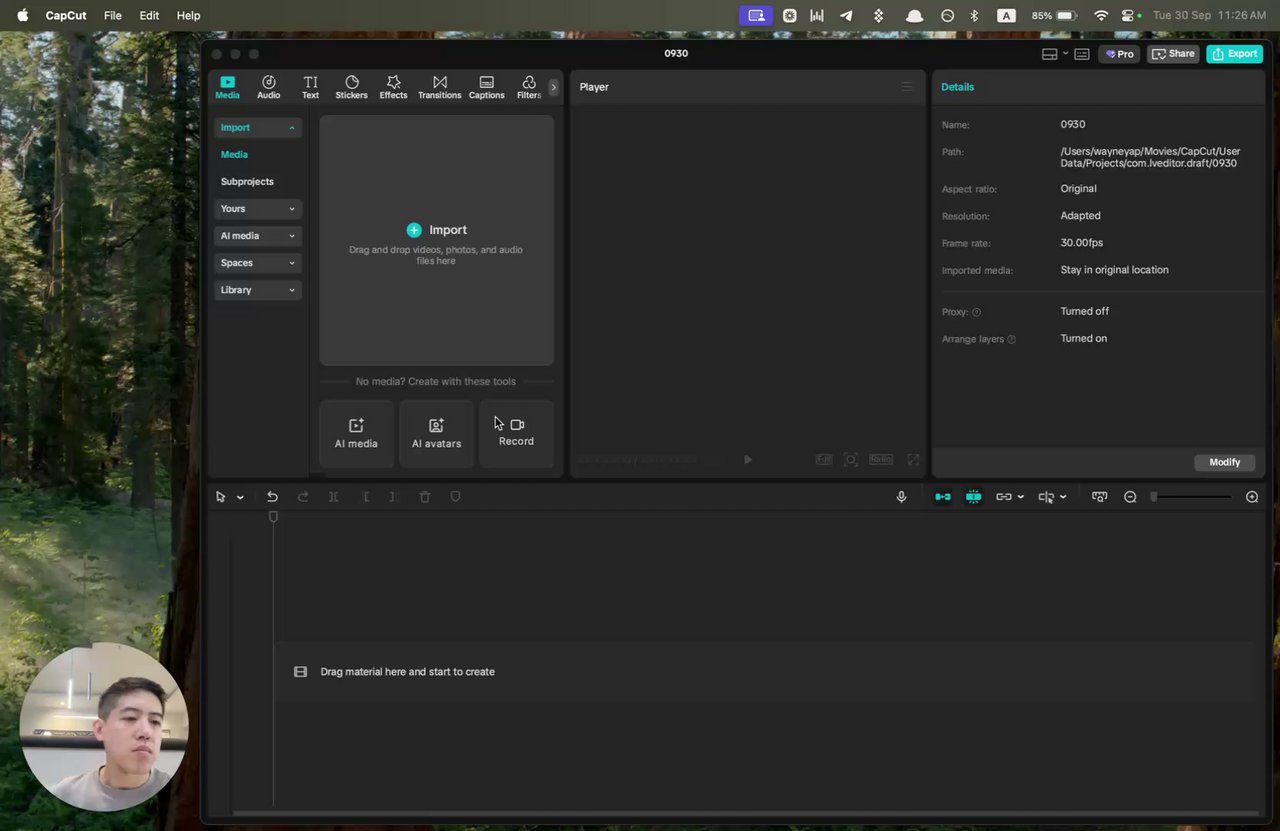Choose the Select pointer tool
The width and height of the screenshot is (1280, 831).
(x=221, y=497)
